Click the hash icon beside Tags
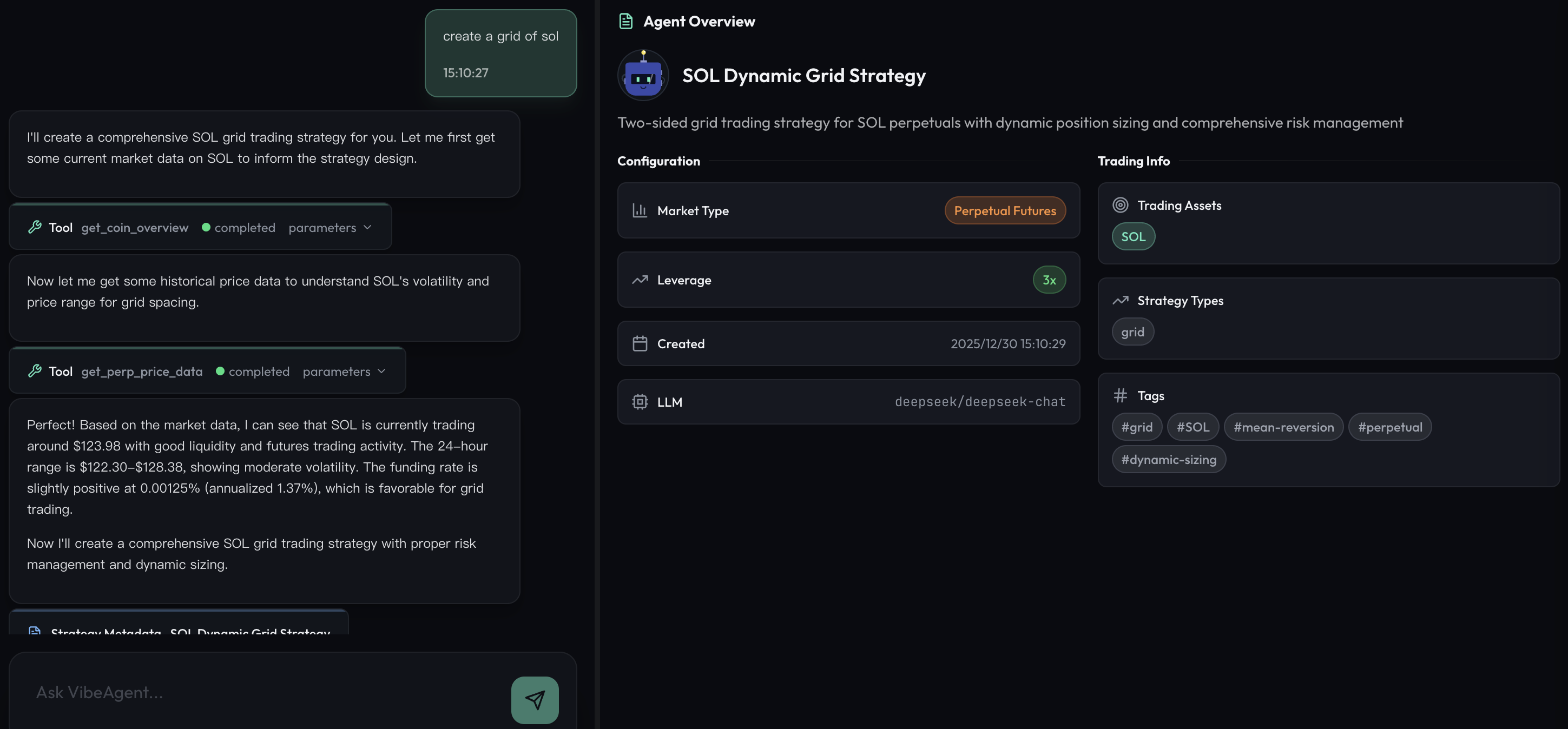The height and width of the screenshot is (729, 1568). pos(1121,395)
